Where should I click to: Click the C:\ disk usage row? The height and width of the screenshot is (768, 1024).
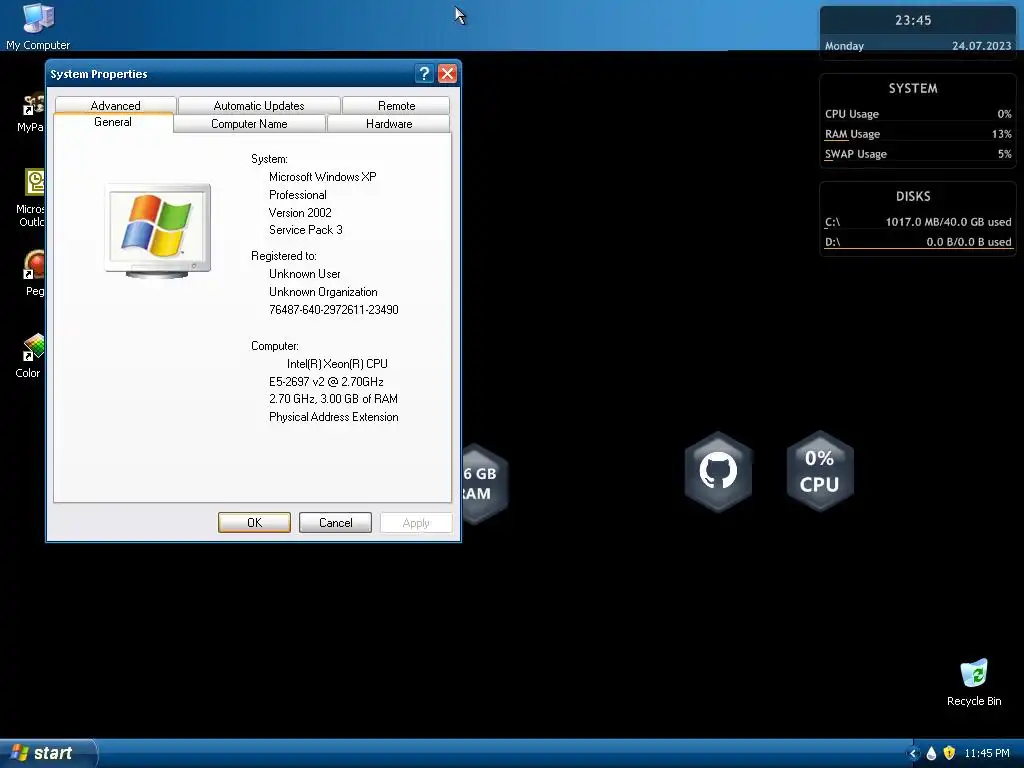[x=918, y=222]
